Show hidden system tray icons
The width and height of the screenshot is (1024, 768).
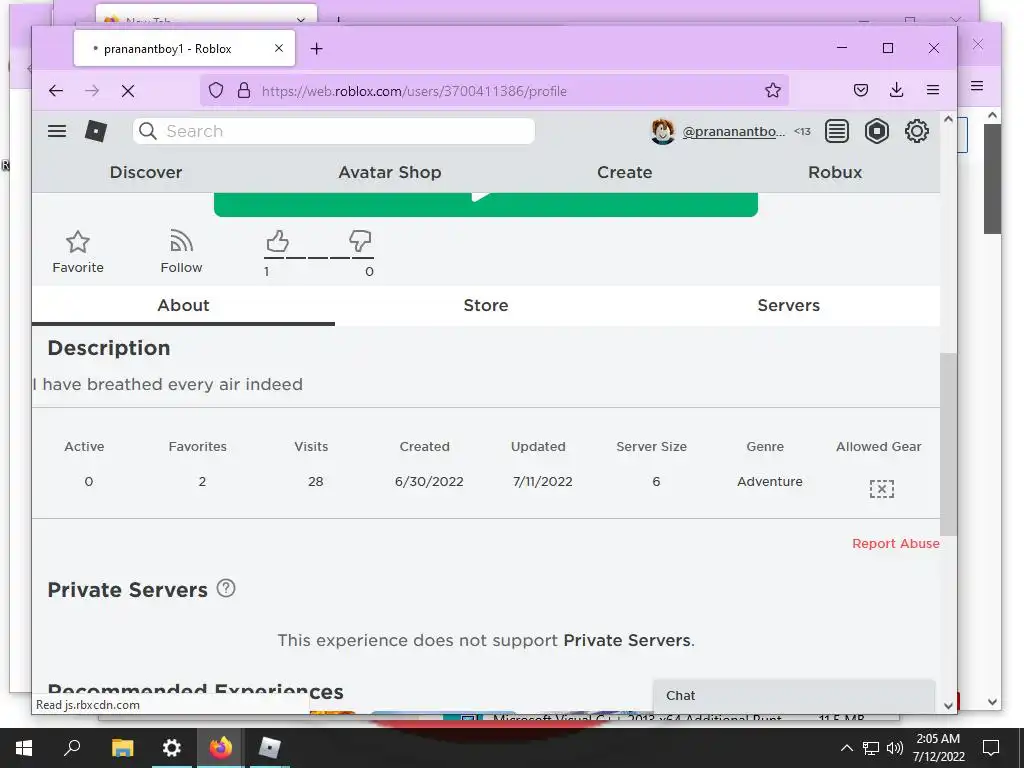point(846,748)
